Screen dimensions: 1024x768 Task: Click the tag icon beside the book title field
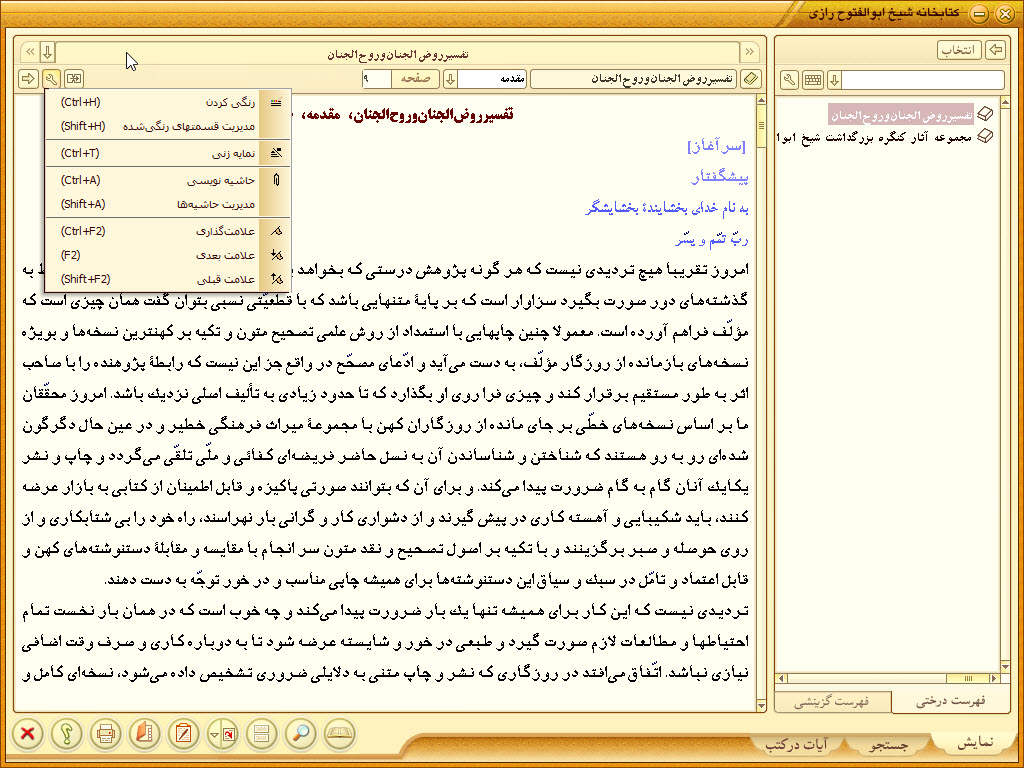(752, 79)
